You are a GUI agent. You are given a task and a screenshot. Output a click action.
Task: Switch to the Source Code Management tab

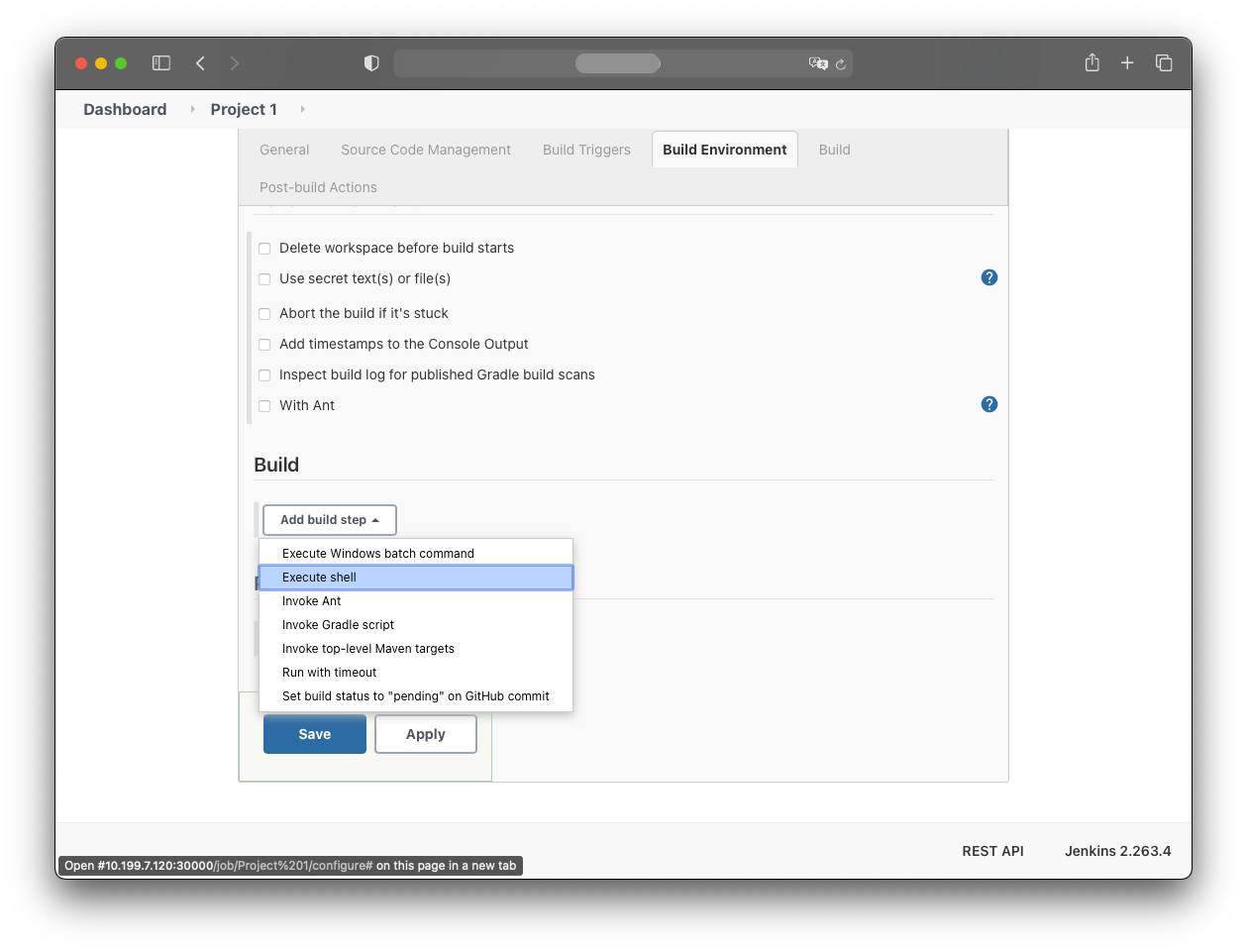tap(426, 150)
